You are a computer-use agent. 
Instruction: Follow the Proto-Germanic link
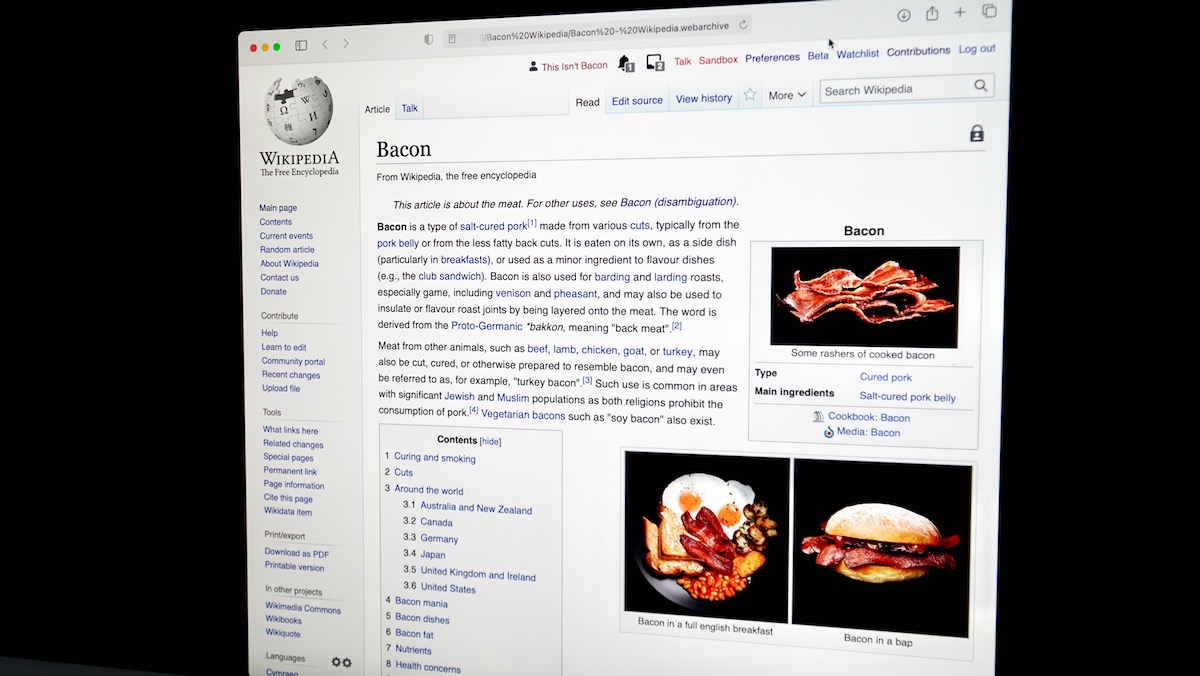point(486,327)
